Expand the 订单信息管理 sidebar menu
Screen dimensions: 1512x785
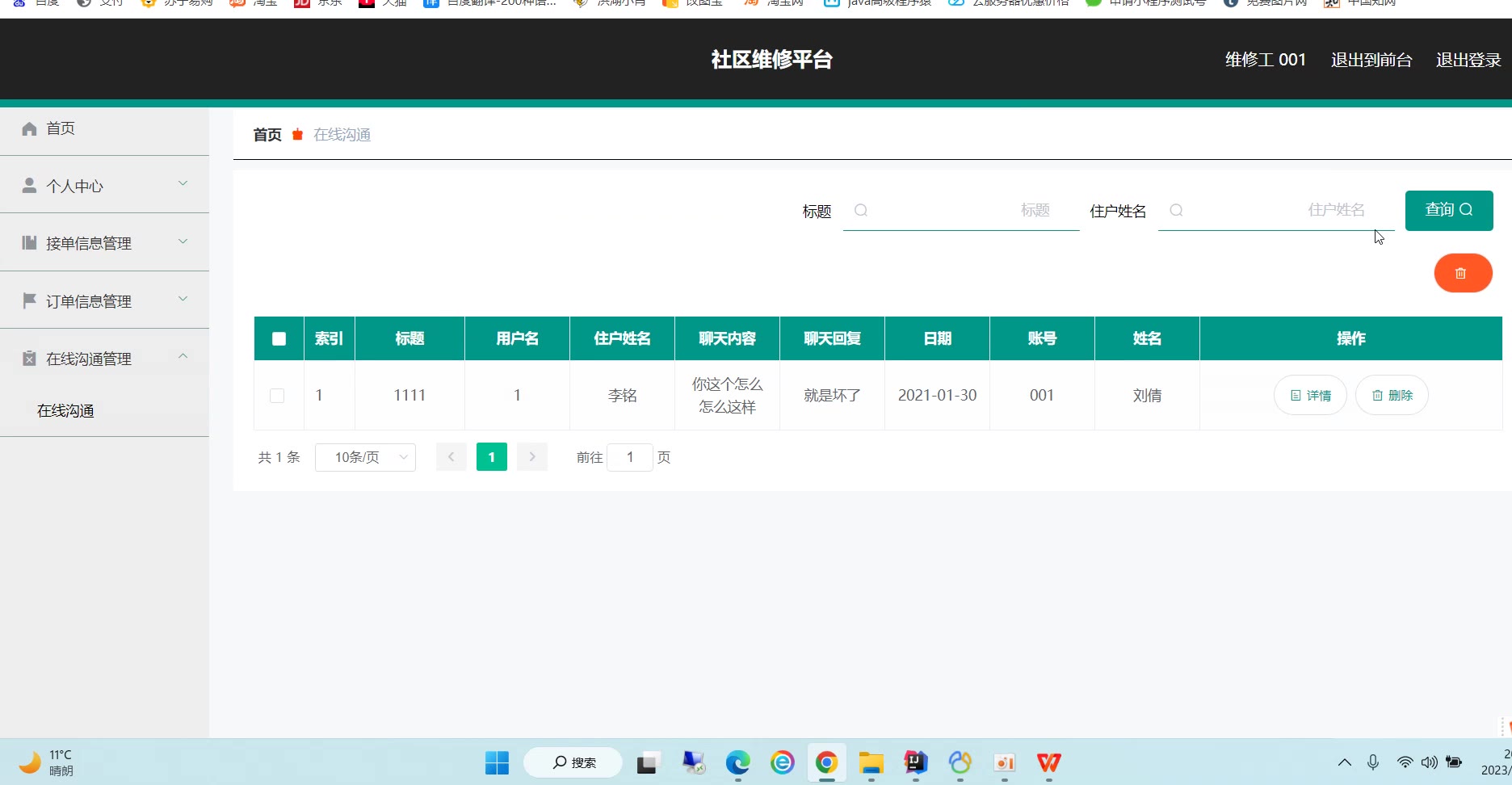point(105,301)
